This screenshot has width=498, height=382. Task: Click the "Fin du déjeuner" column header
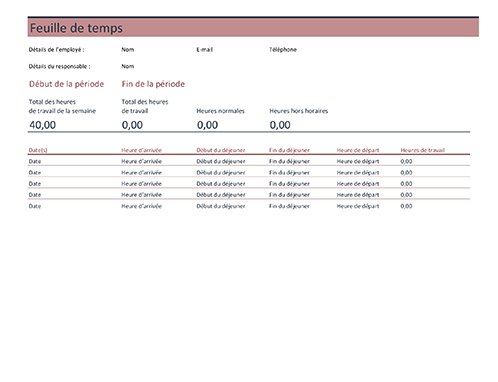(x=289, y=150)
